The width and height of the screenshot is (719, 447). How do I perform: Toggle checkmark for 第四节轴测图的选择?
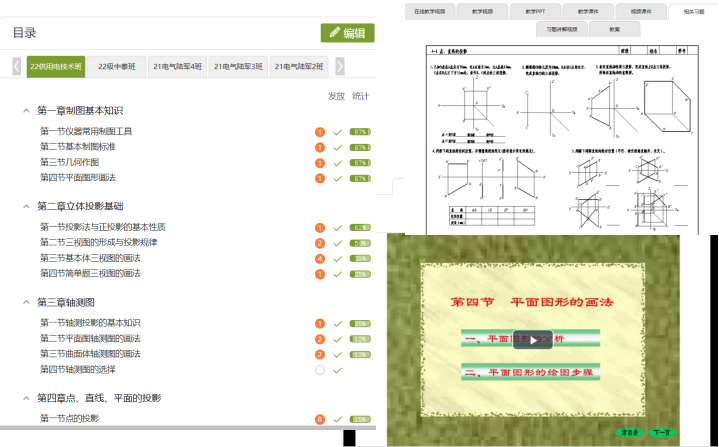[x=337, y=370]
